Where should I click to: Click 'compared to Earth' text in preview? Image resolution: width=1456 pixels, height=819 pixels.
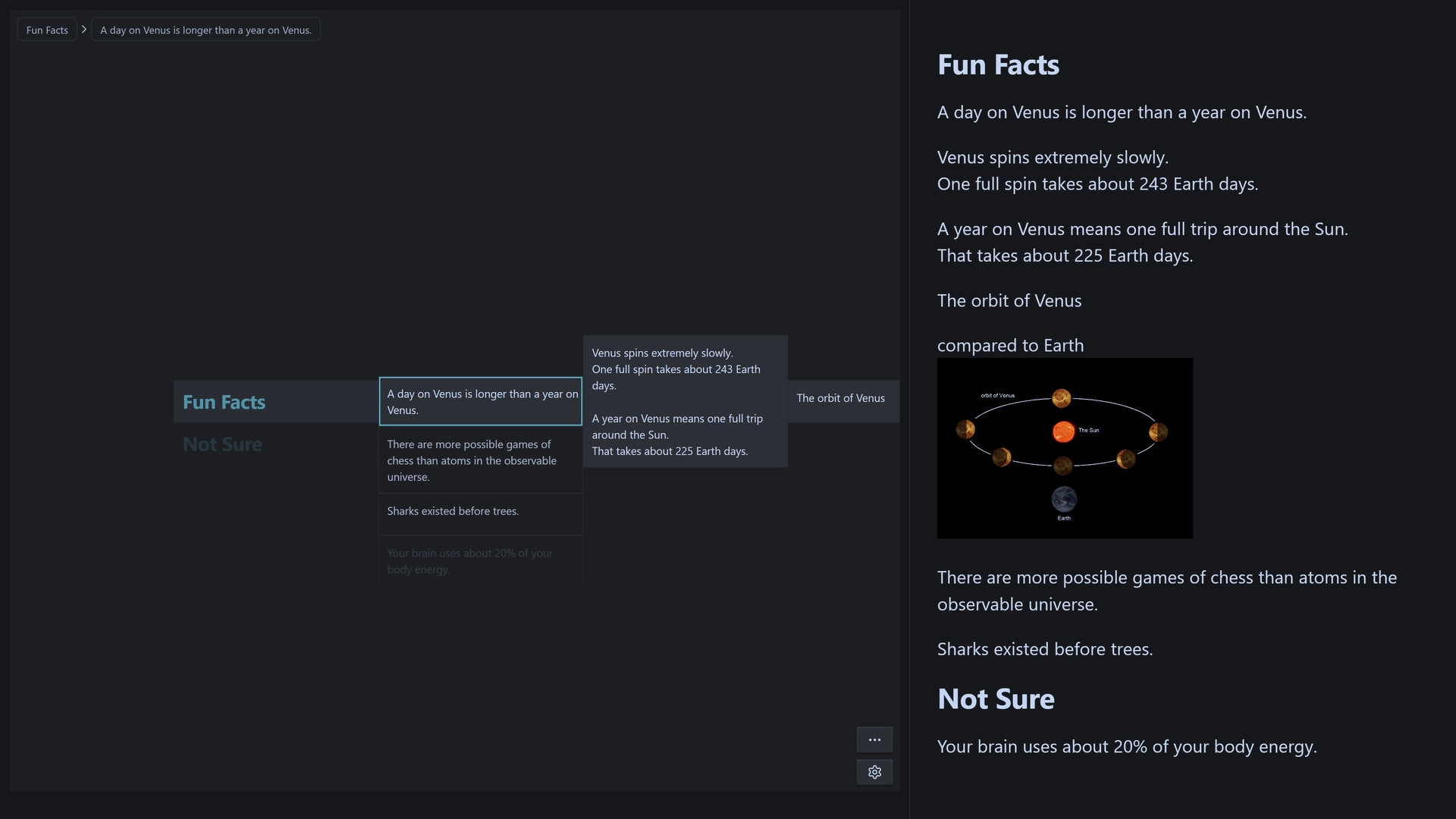1010,346
